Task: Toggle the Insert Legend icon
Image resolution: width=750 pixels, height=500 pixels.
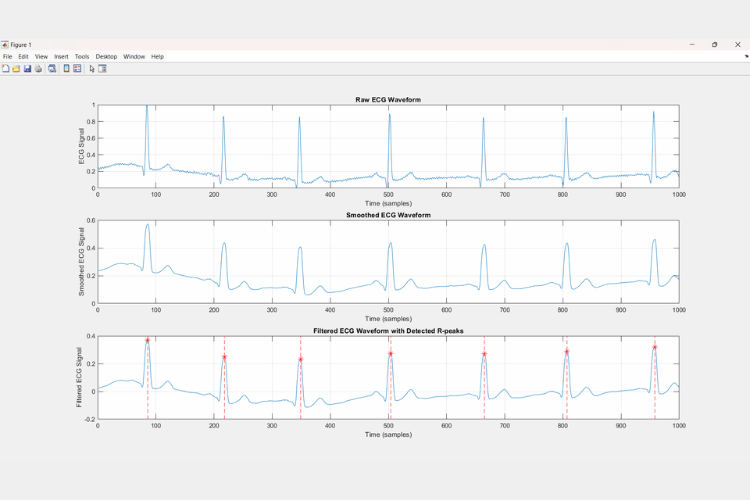Action: pos(77,69)
